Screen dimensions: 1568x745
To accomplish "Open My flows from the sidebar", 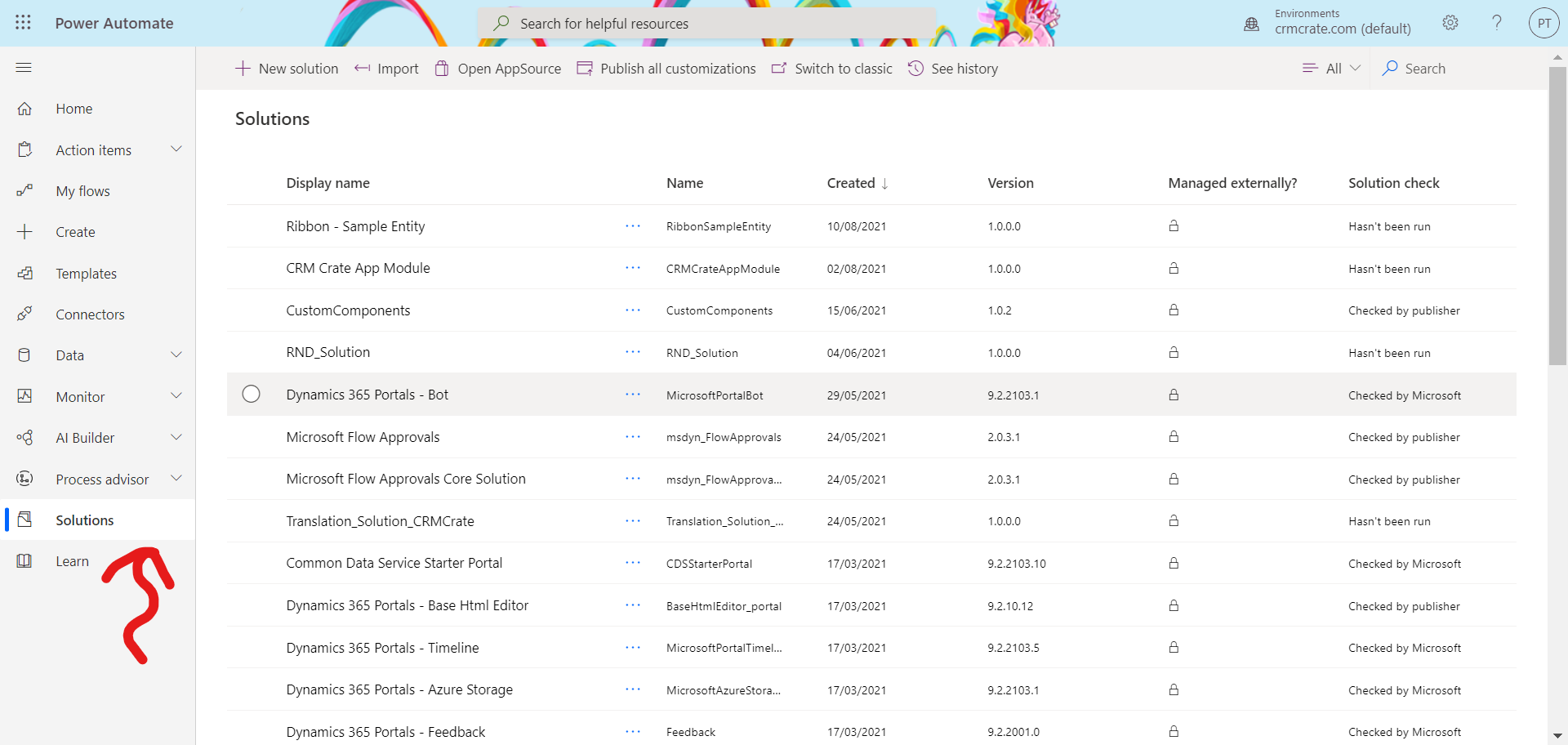I will click(82, 190).
